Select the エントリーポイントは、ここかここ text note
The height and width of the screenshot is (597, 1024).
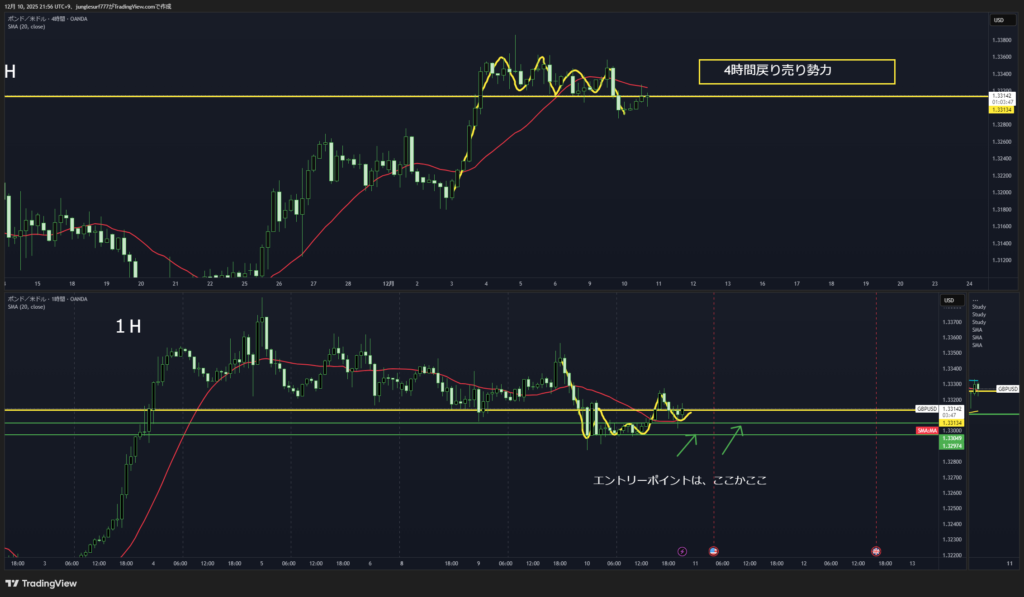679,481
